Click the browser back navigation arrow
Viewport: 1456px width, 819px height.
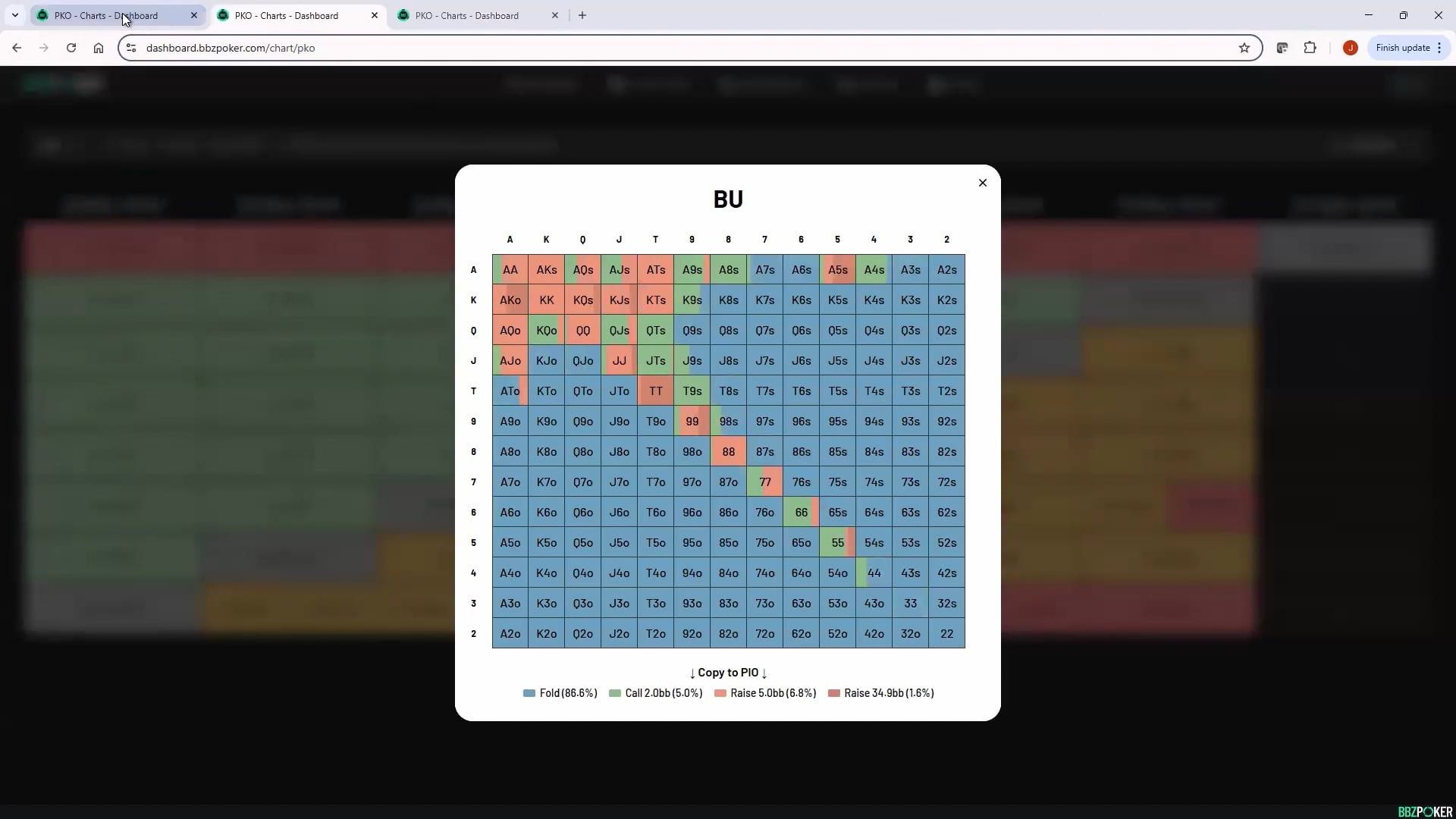tap(17, 47)
